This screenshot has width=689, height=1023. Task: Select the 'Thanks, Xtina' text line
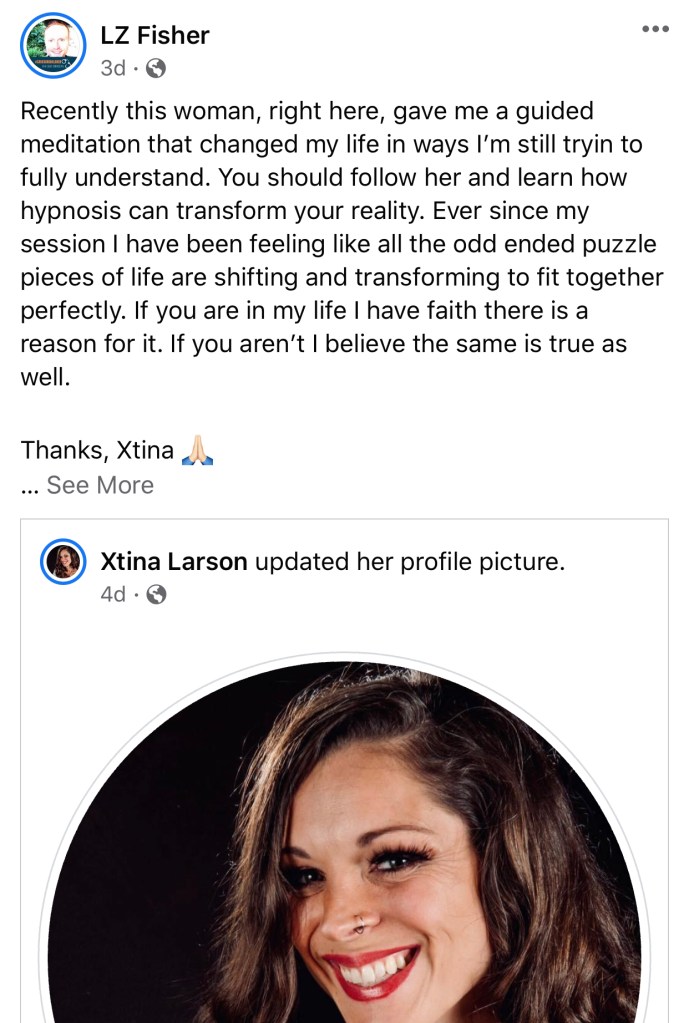point(97,451)
